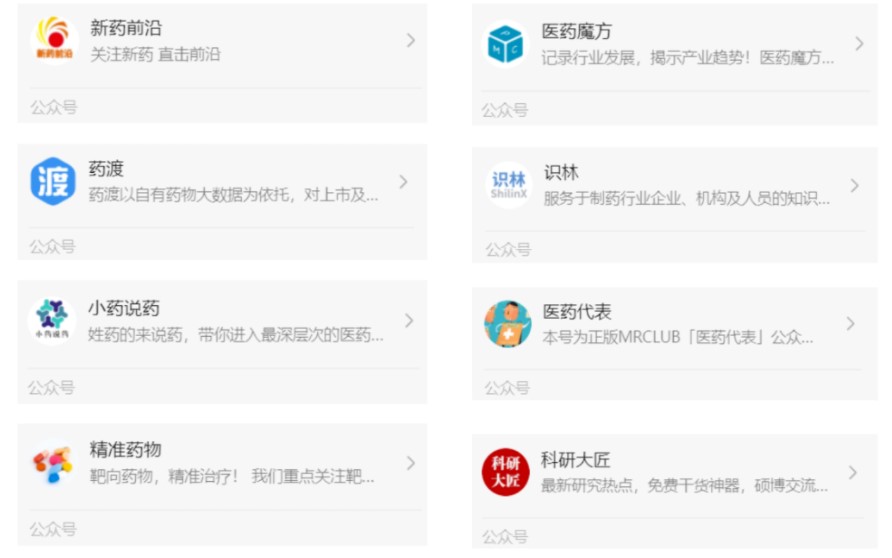Open the 医药代表 account title
The height and width of the screenshot is (558, 892).
(577, 312)
